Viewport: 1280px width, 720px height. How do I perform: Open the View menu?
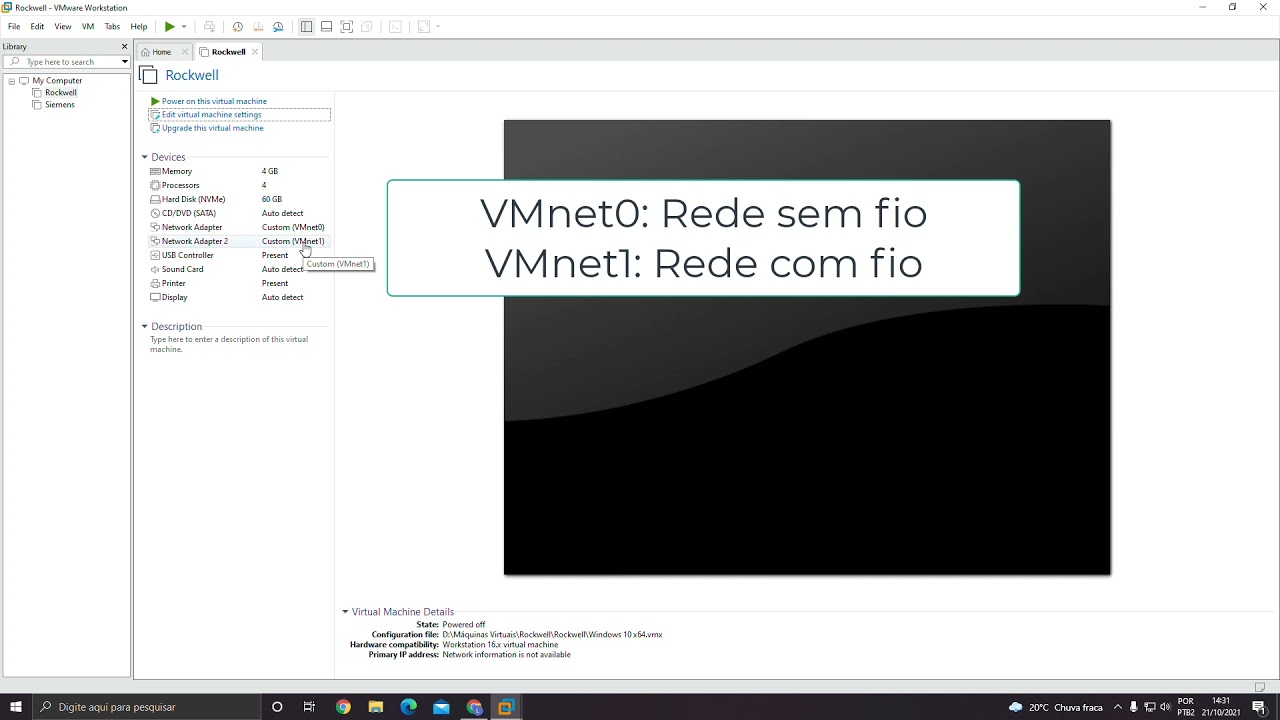(63, 27)
